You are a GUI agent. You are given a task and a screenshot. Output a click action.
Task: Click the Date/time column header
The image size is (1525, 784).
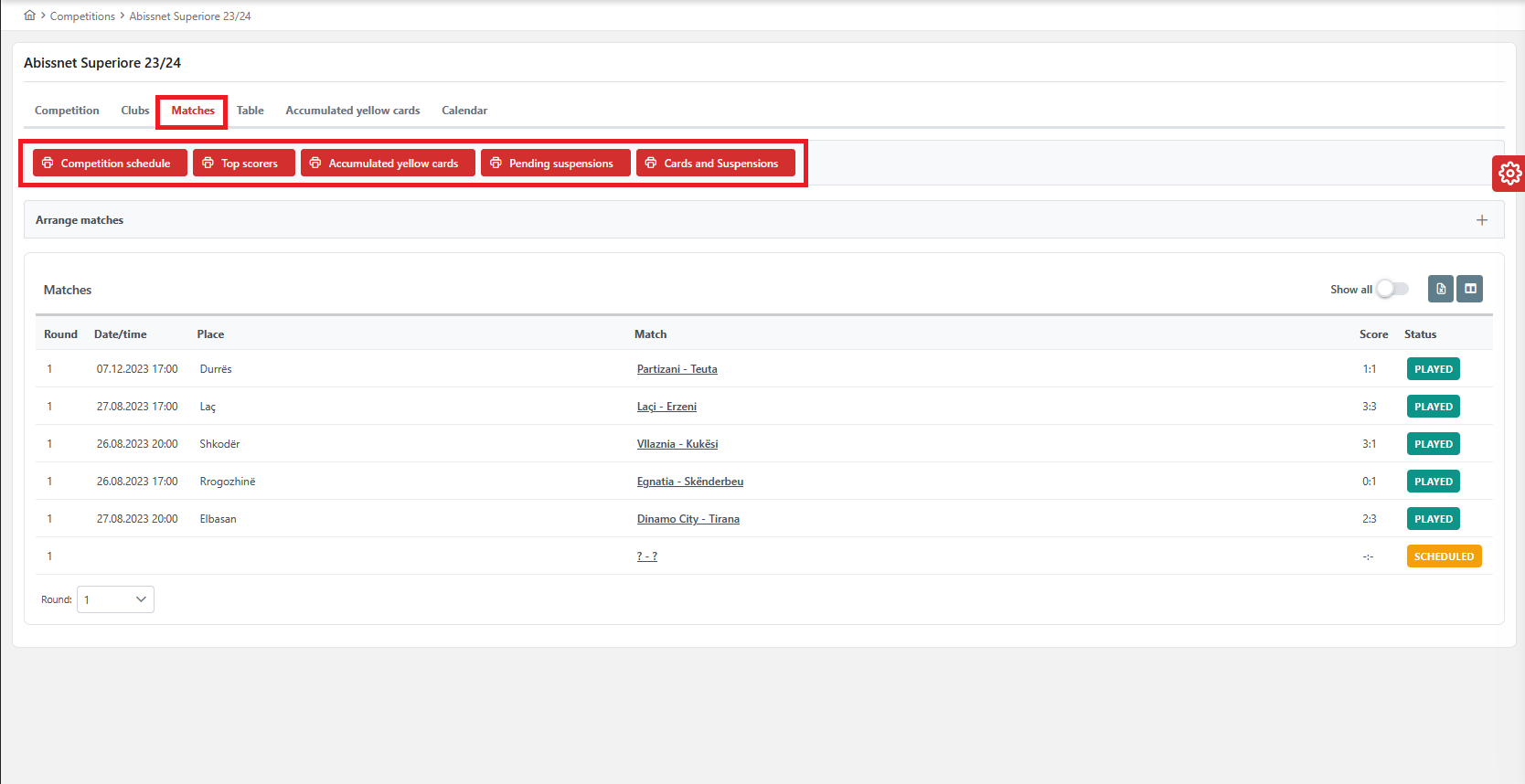pyautogui.click(x=120, y=334)
